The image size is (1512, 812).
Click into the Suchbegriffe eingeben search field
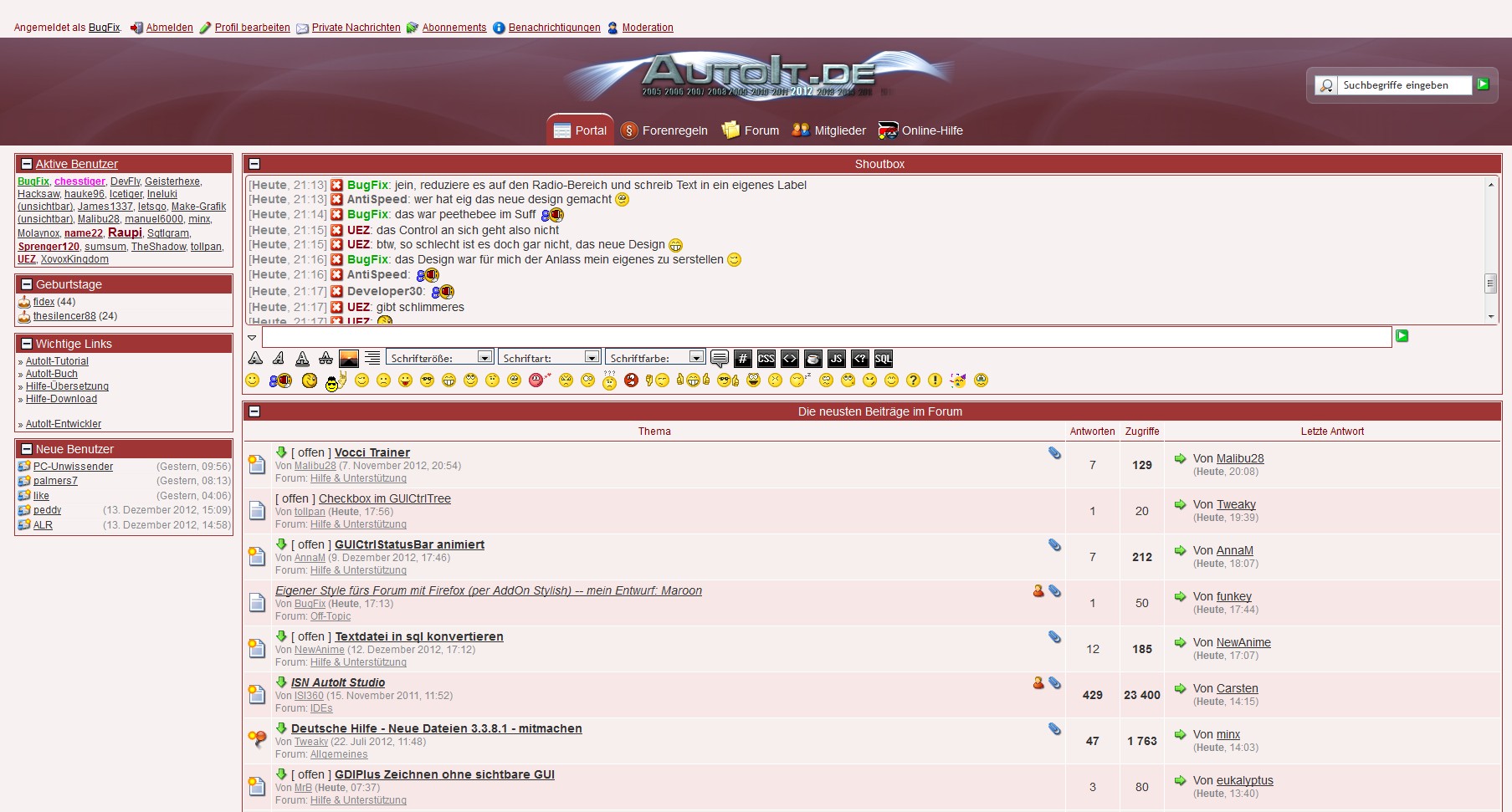coord(1404,85)
